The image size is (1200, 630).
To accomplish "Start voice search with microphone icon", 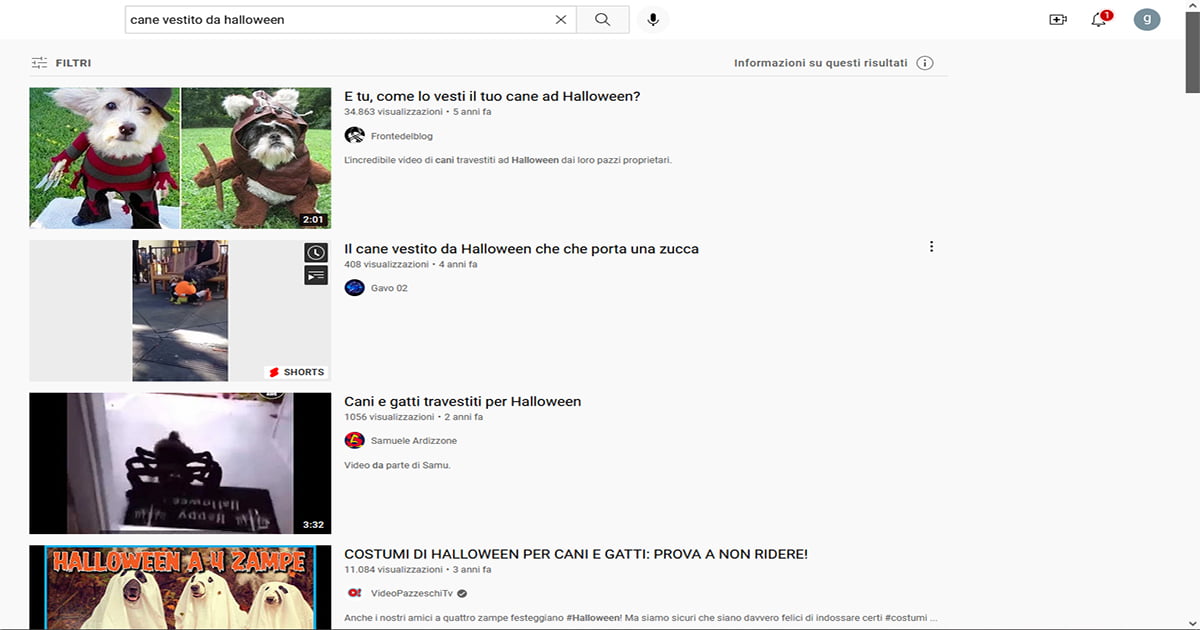I will pos(653,20).
